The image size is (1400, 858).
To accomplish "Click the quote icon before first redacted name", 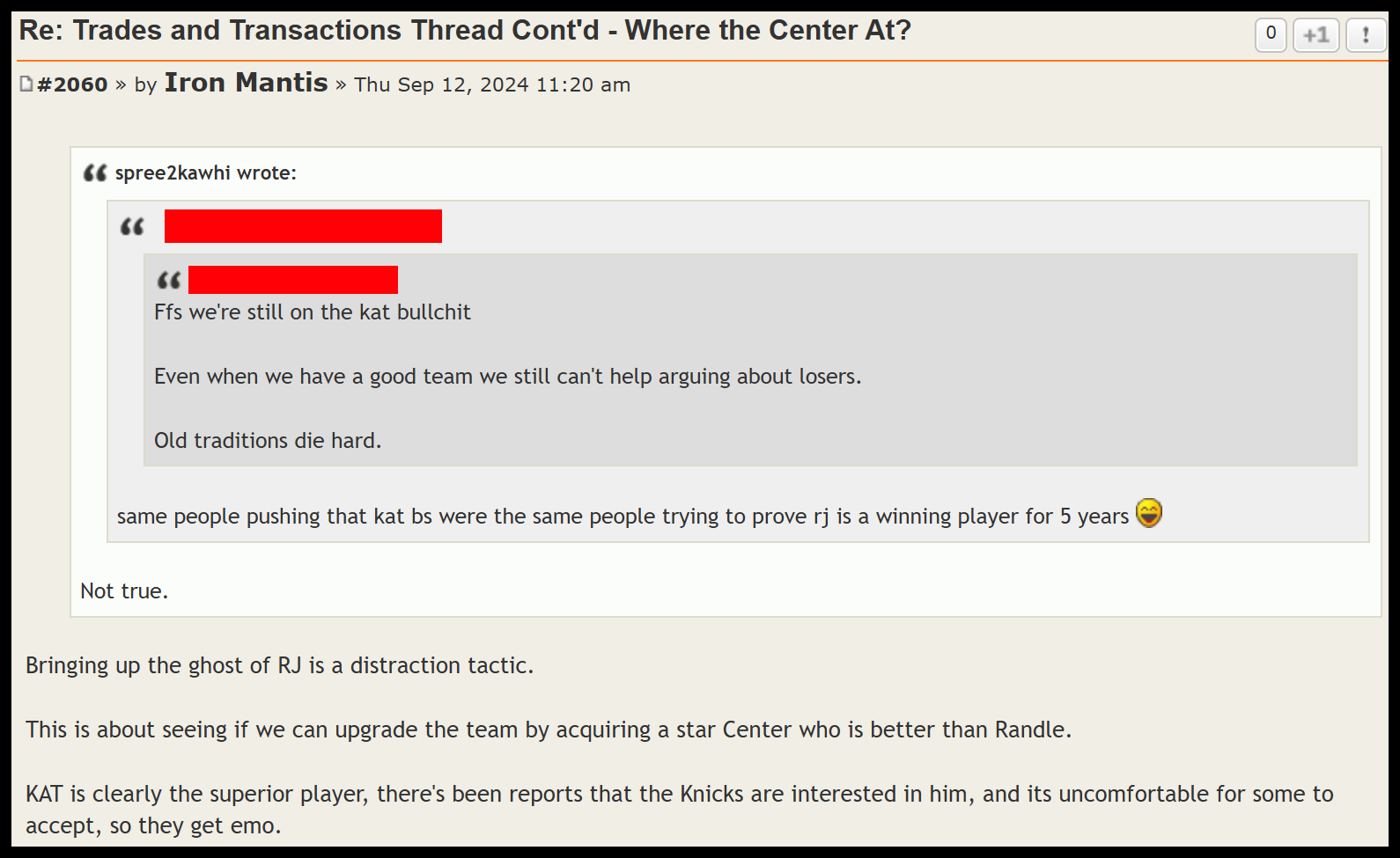I will [x=132, y=227].
